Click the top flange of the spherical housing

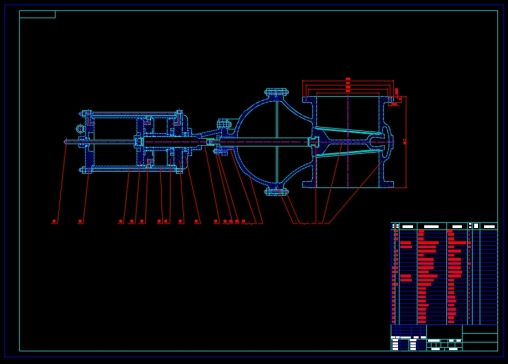click(276, 93)
